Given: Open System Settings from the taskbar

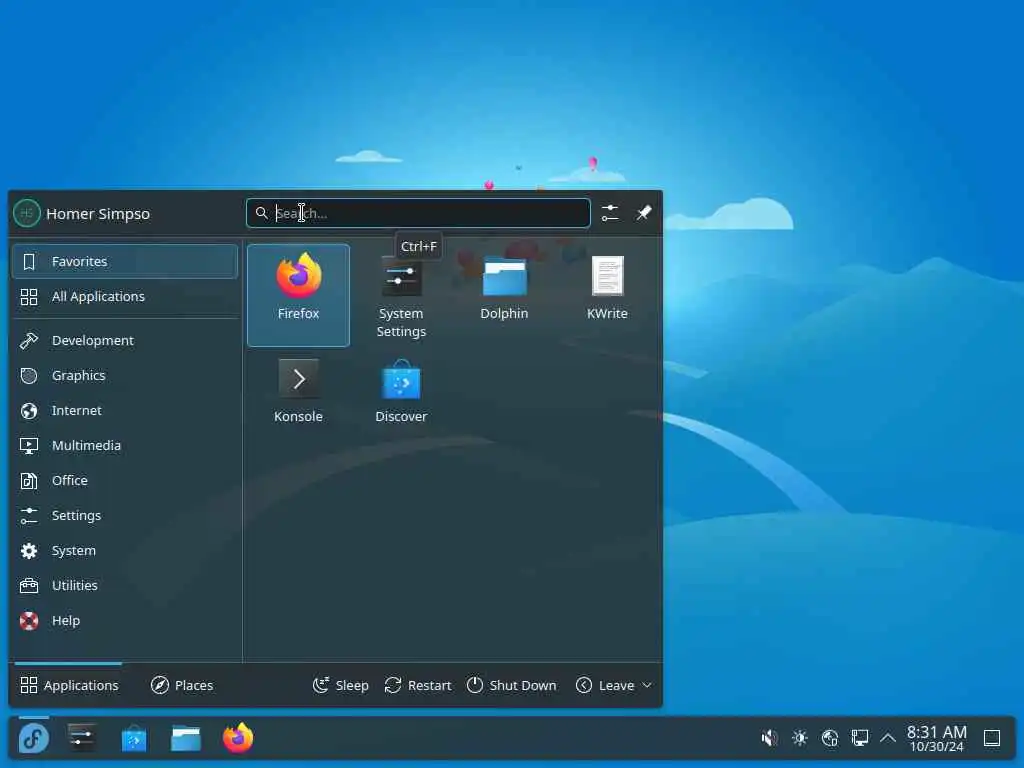Looking at the screenshot, I should (82, 739).
